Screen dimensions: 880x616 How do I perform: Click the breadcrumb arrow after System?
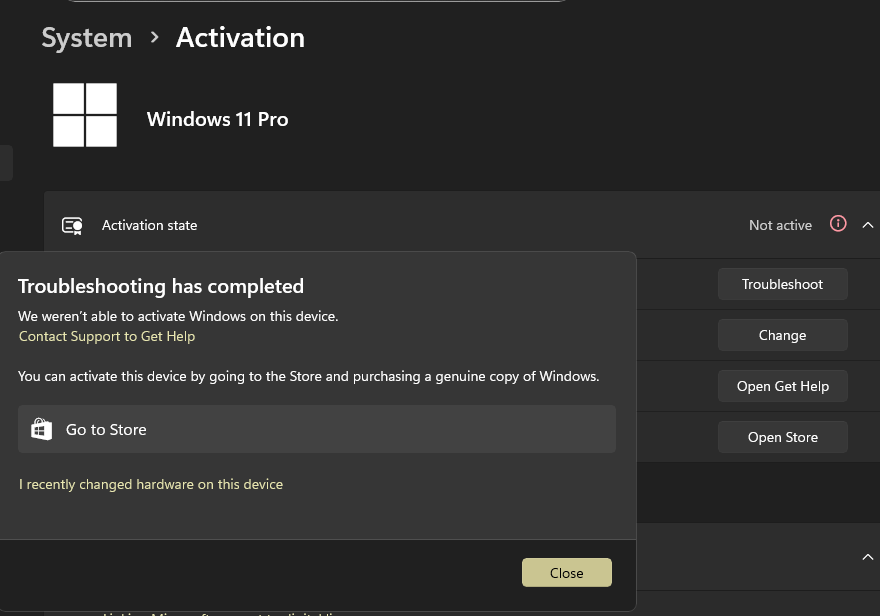point(154,38)
